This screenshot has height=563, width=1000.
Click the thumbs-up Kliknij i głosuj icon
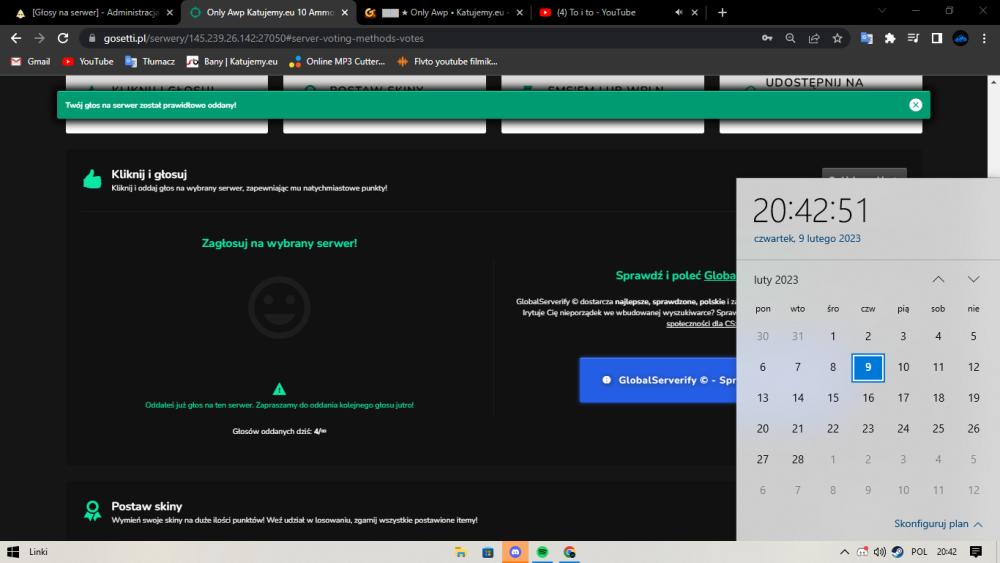(x=92, y=179)
